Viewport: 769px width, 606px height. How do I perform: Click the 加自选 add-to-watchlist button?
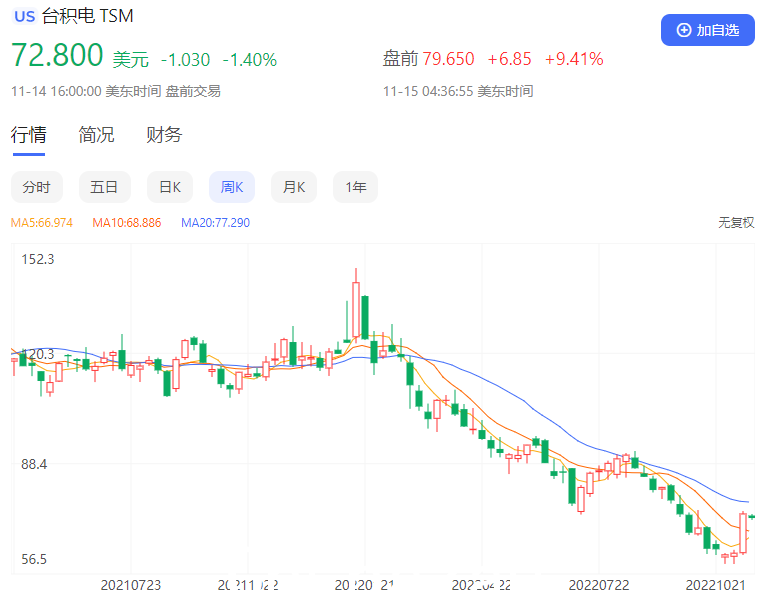click(x=707, y=30)
